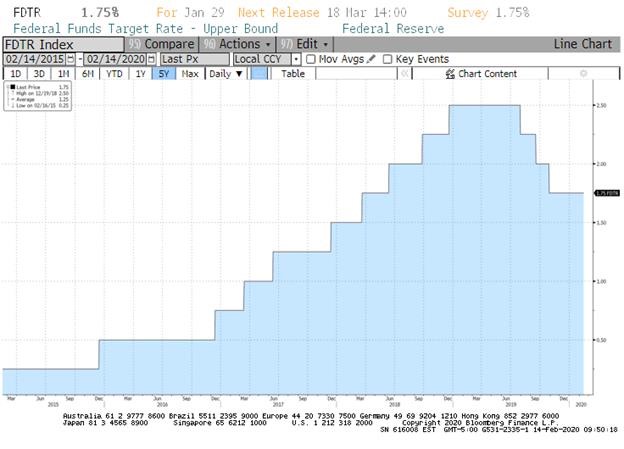Click the Chart Content icon button
The image size is (624, 449).
[449, 74]
